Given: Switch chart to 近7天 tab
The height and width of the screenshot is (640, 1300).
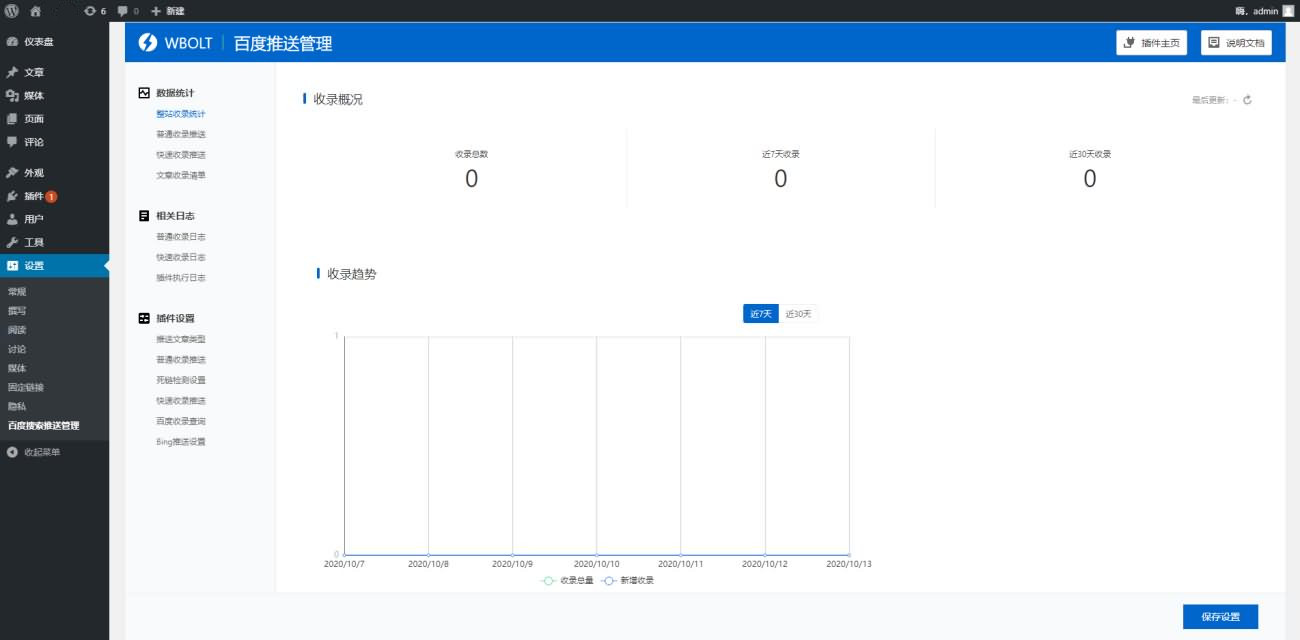Looking at the screenshot, I should [761, 314].
